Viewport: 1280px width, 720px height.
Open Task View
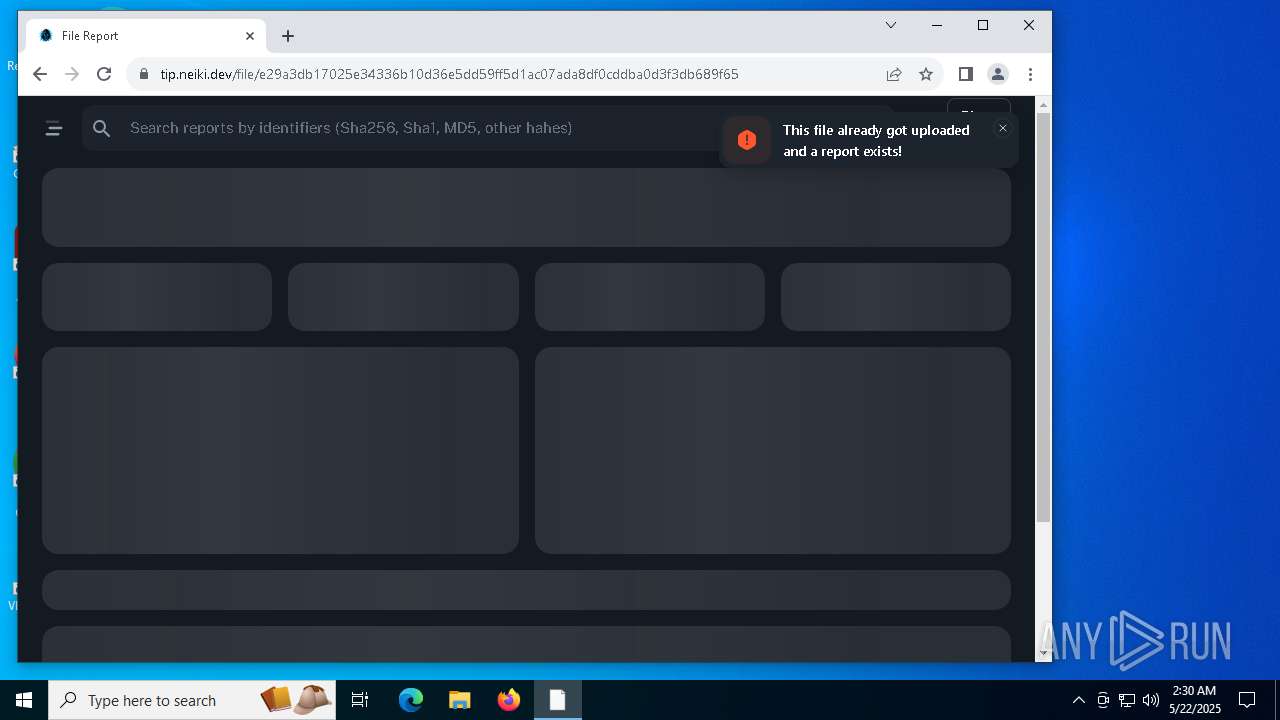(360, 700)
